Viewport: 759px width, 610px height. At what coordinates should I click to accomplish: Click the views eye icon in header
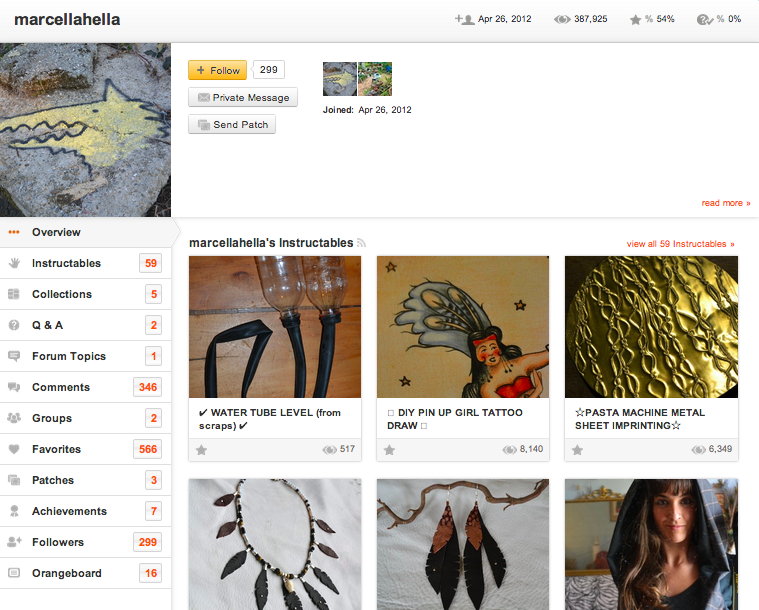562,19
